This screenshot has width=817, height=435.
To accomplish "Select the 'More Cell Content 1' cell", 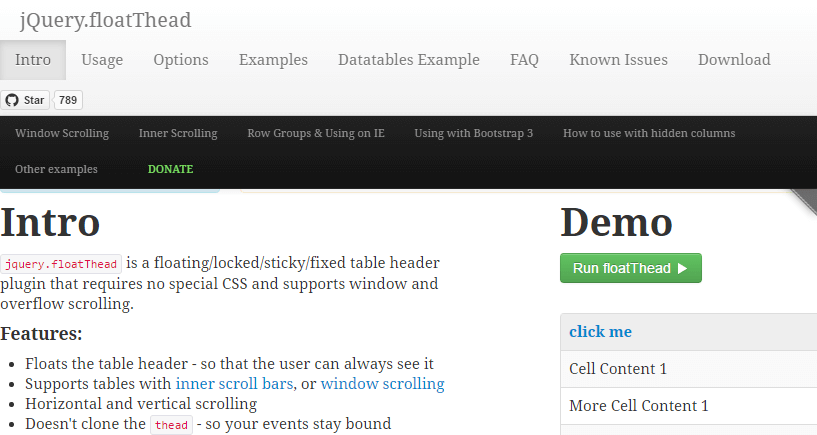I will 689,406.
